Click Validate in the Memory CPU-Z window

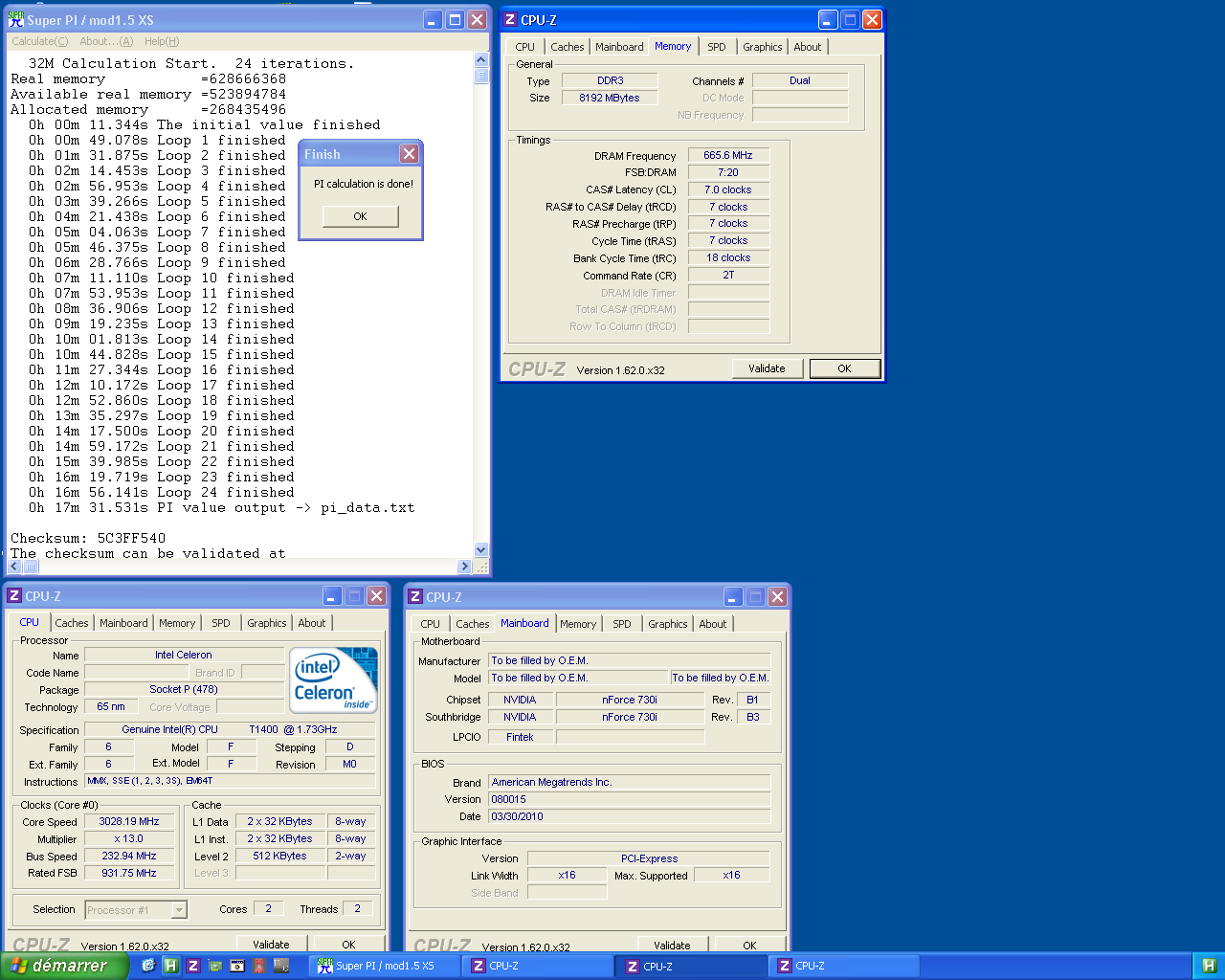click(x=767, y=368)
